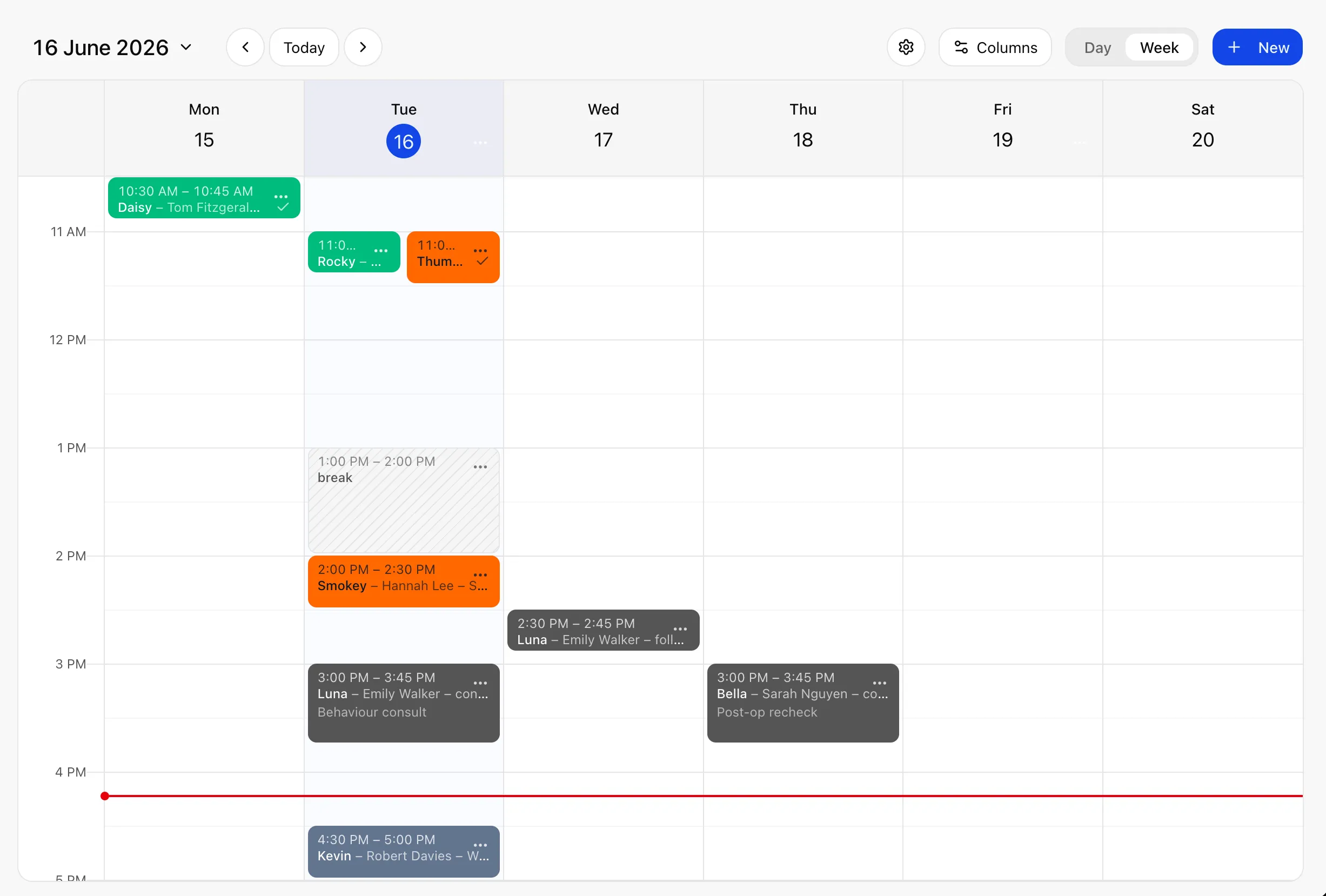Open more options on Bella appointment
The image size is (1326, 896).
click(880, 683)
